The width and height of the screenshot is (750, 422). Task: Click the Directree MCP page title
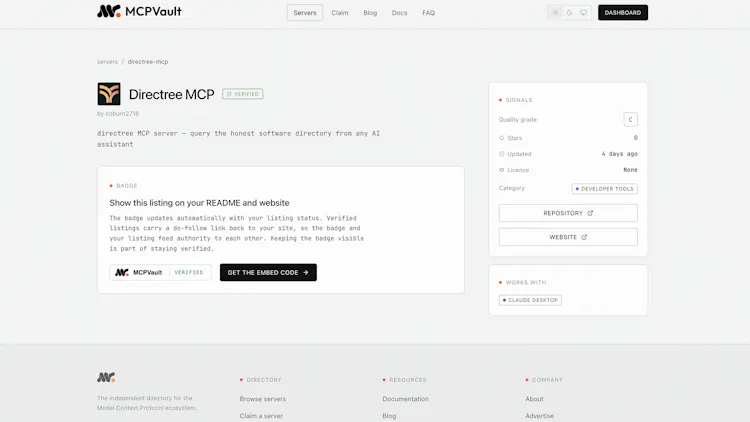[x=172, y=94]
